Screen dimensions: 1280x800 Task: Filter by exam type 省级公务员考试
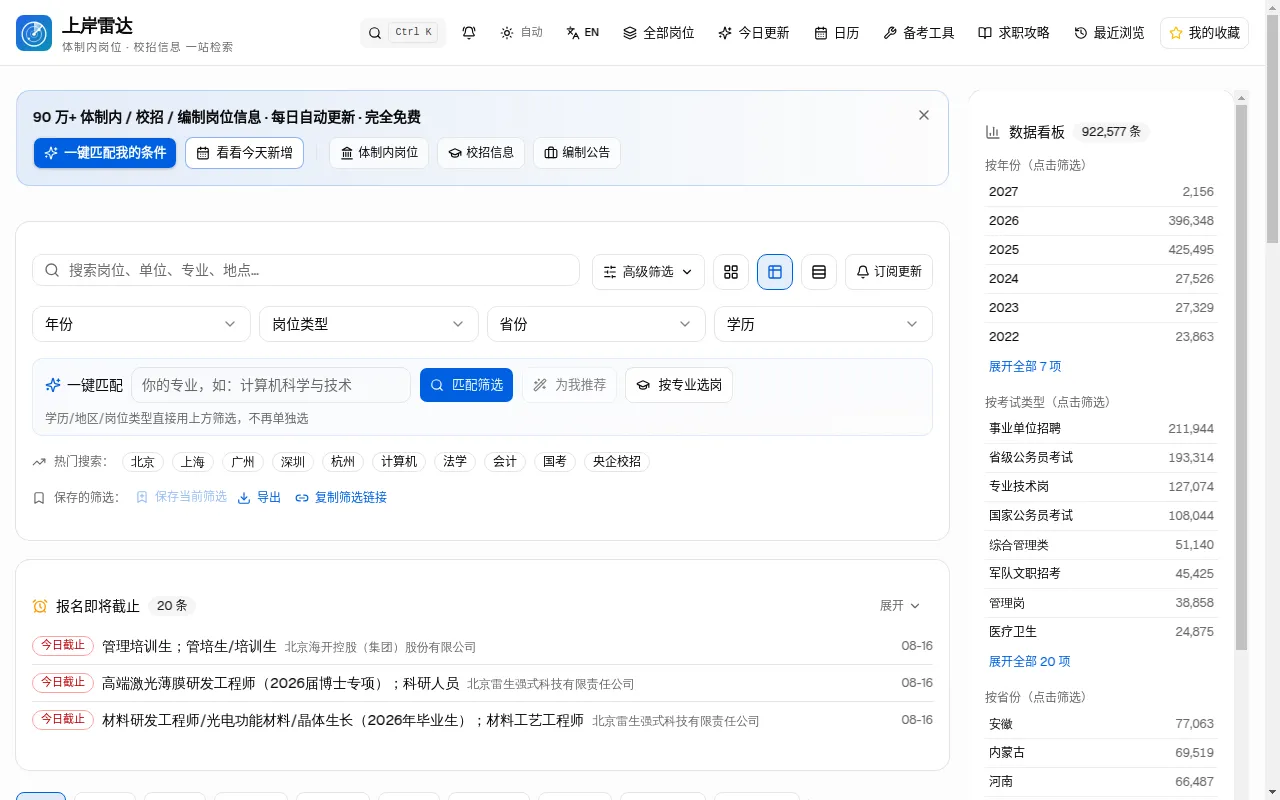(1101, 458)
